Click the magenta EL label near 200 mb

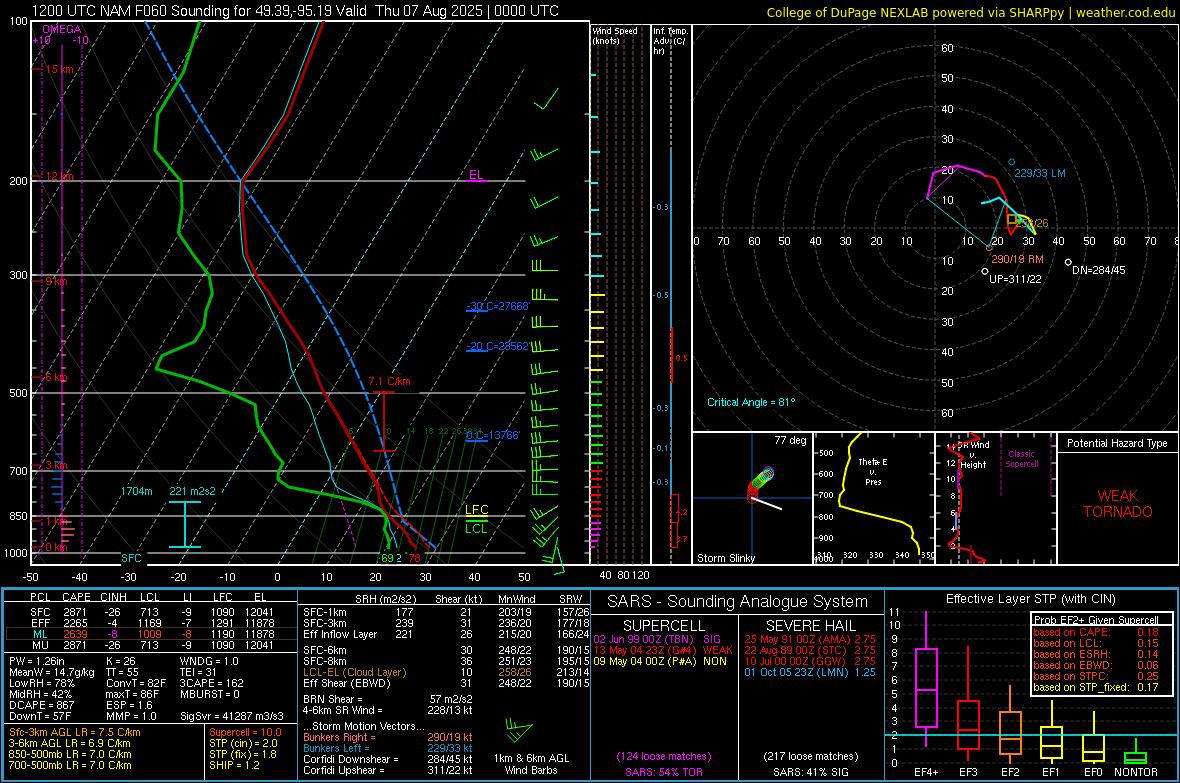tap(476, 175)
